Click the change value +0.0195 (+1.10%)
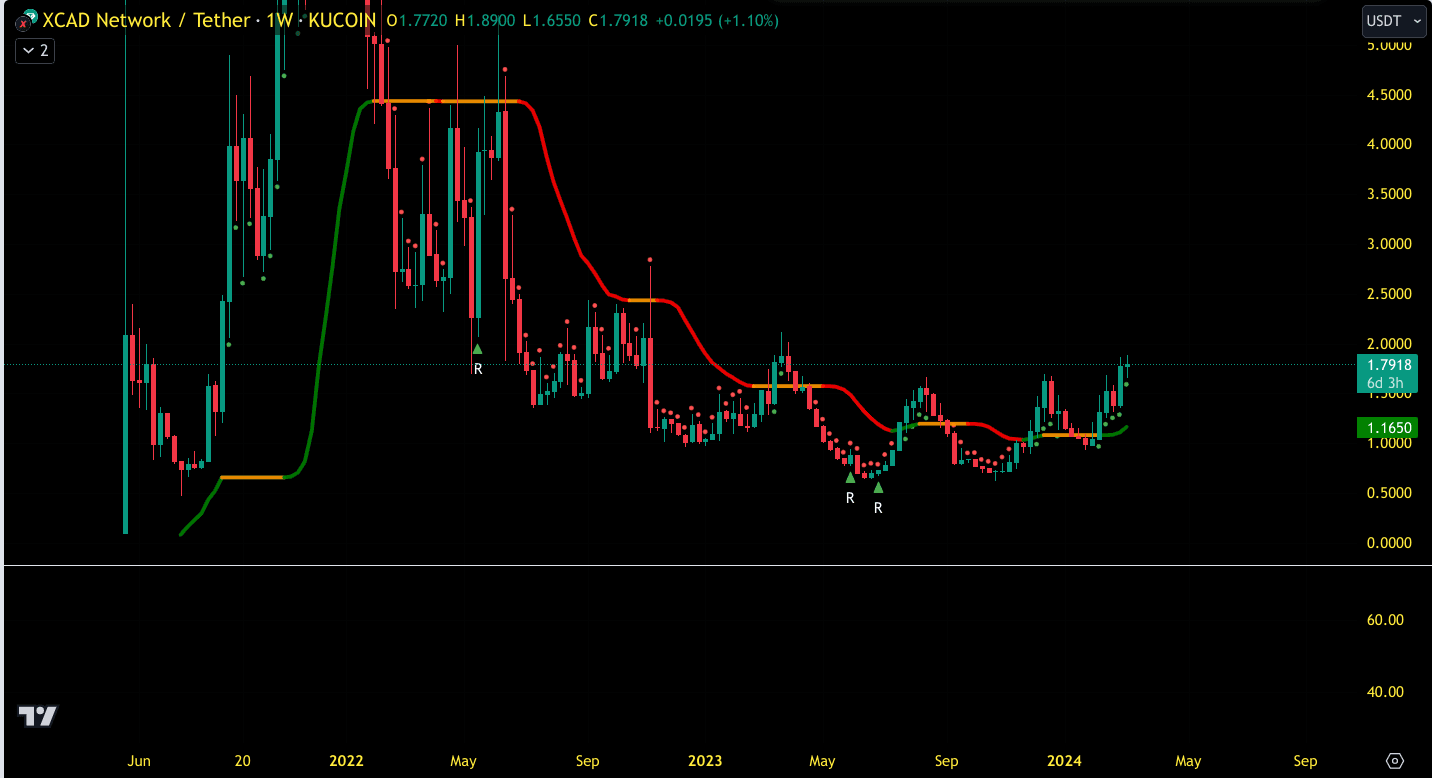Screen dimensions: 1432x778 click(717, 20)
